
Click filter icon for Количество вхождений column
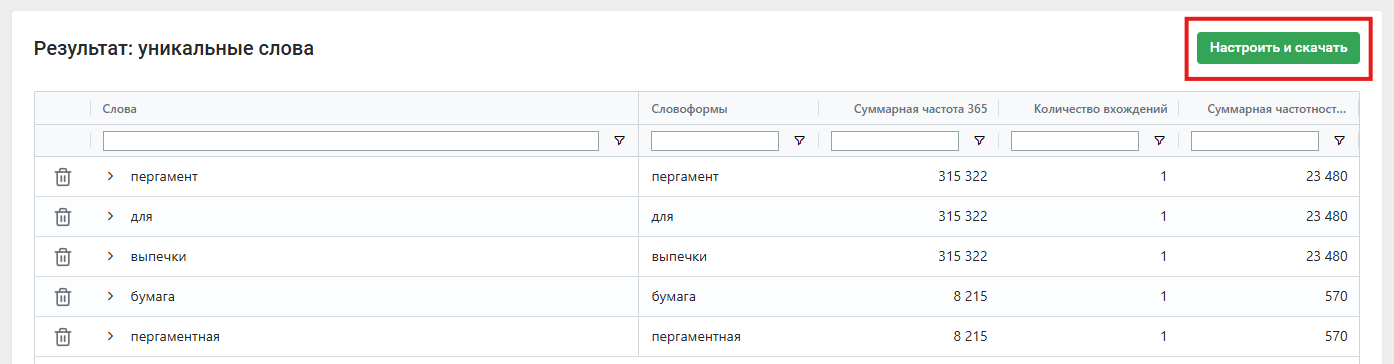(1159, 141)
